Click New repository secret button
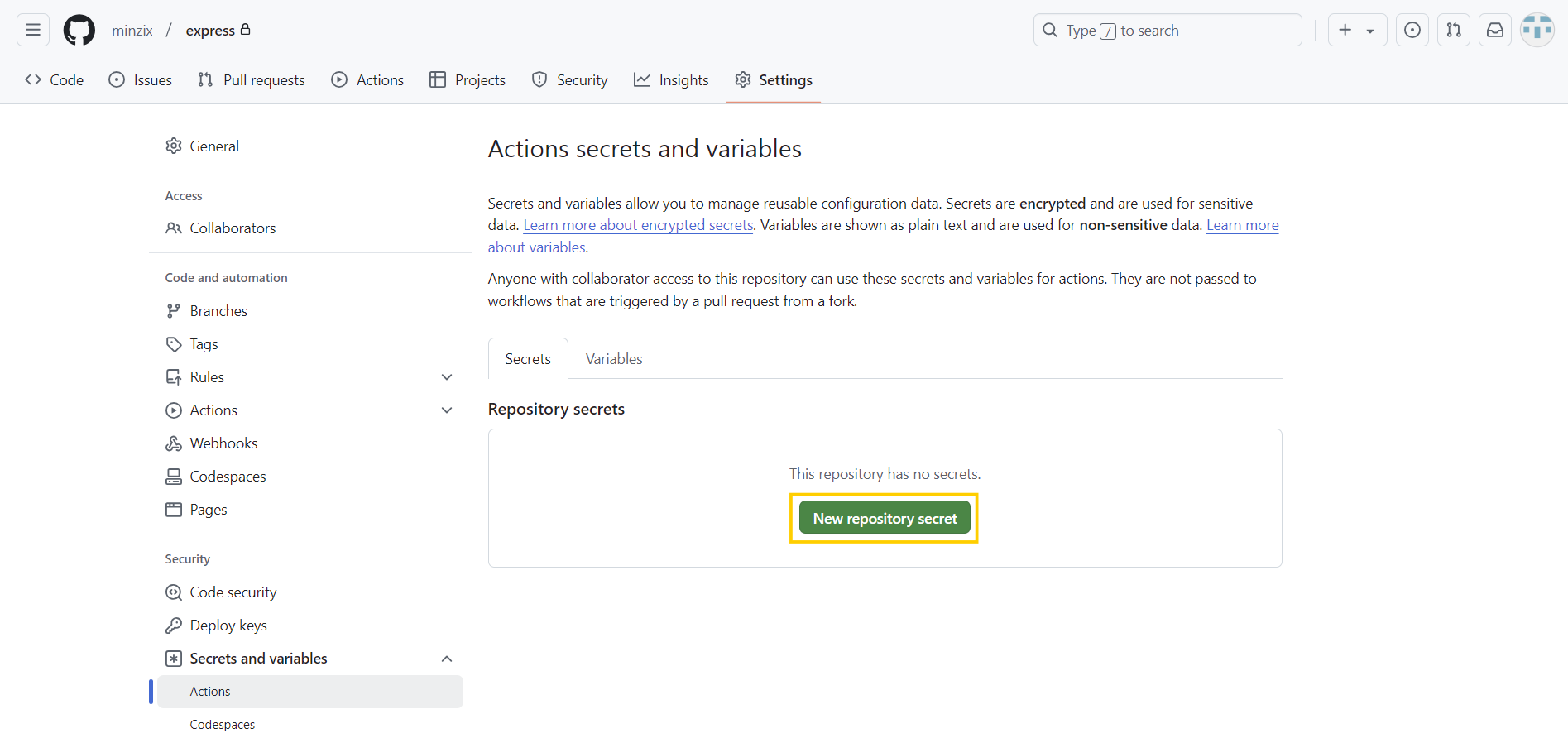This screenshot has height=743, width=1568. [885, 519]
